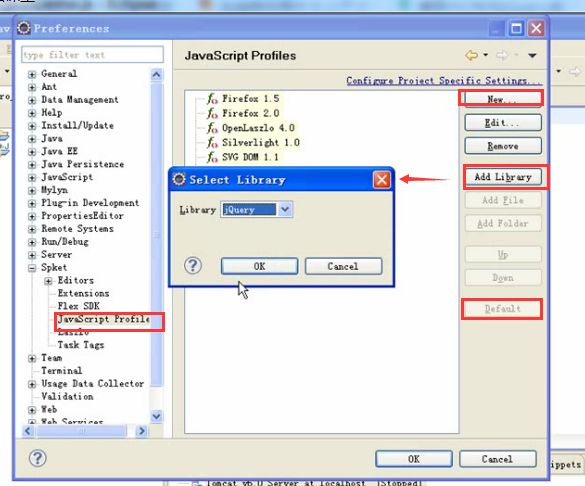Select Java Persistence in tree
This screenshot has width=585, height=486.
coord(82,164)
